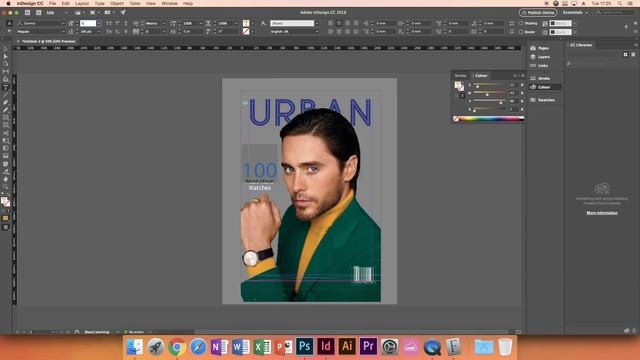The height and width of the screenshot is (360, 640).
Task: Open the Help menu
Action: point(188,3)
